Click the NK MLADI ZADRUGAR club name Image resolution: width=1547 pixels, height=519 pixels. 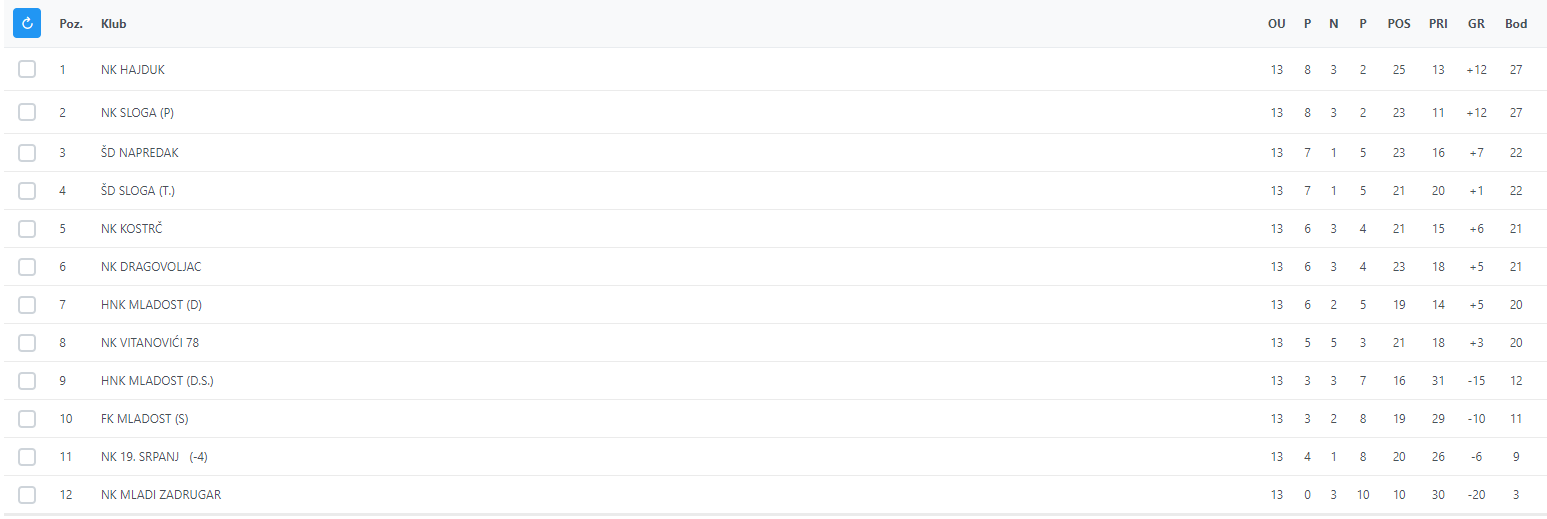click(x=161, y=495)
